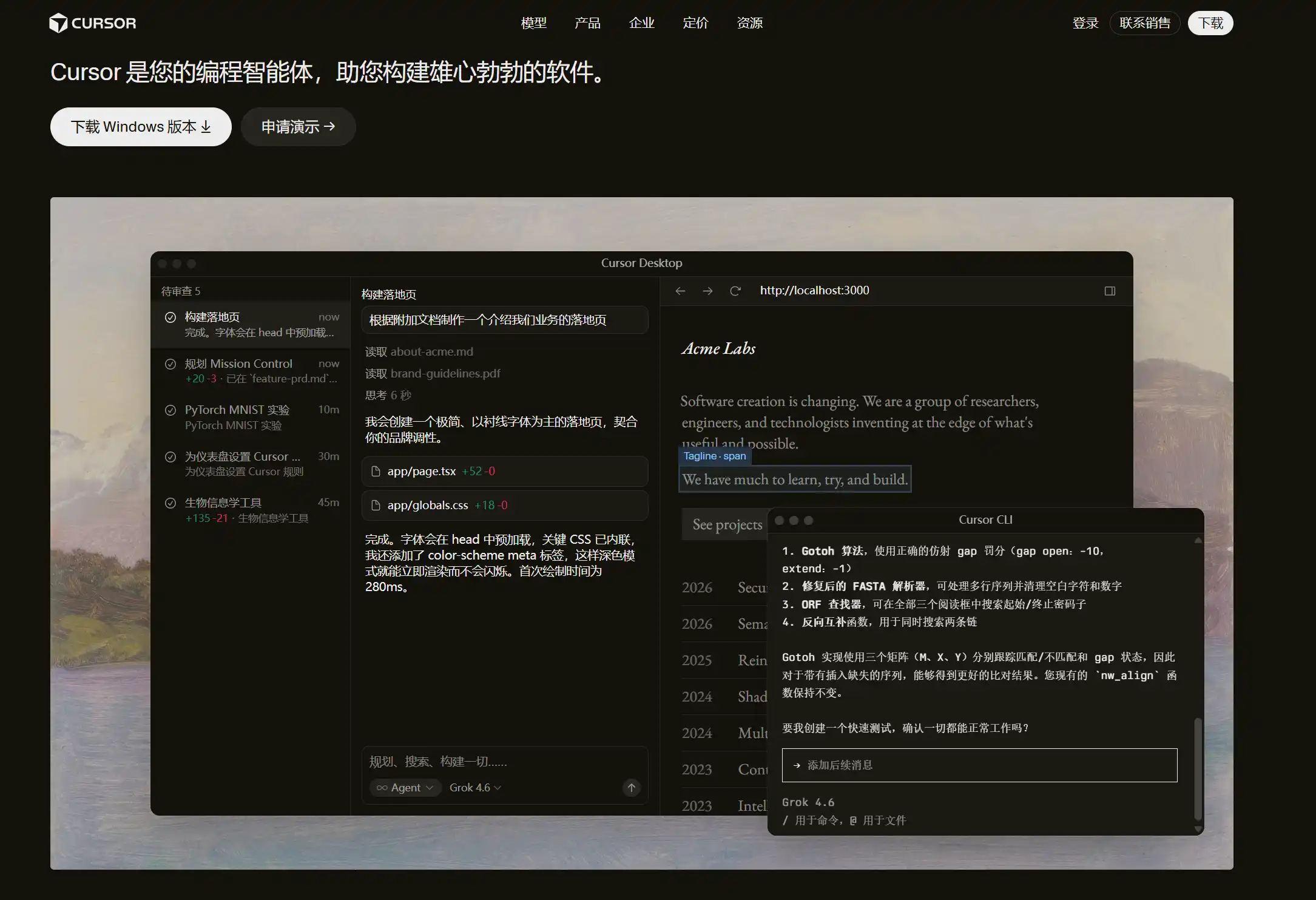Click the 规划、搜索、构建一切 prompt input

505,762
